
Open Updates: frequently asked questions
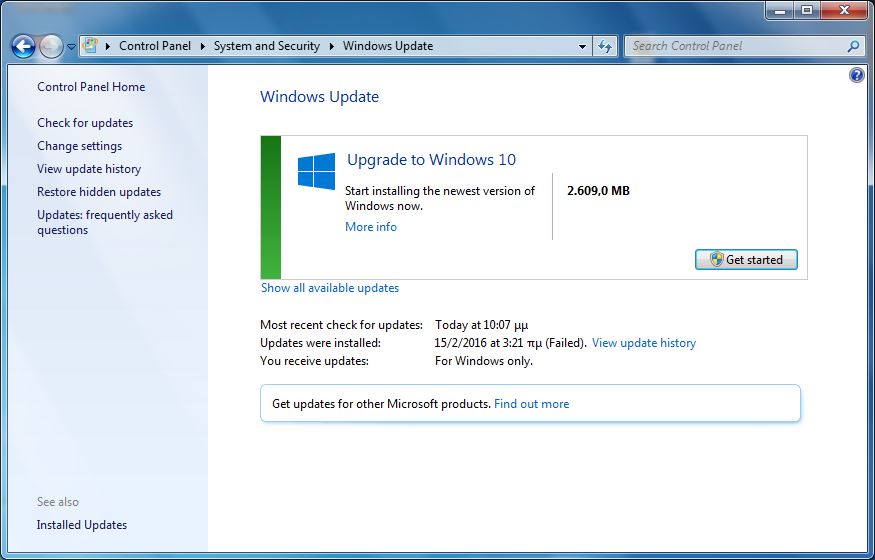(105, 222)
